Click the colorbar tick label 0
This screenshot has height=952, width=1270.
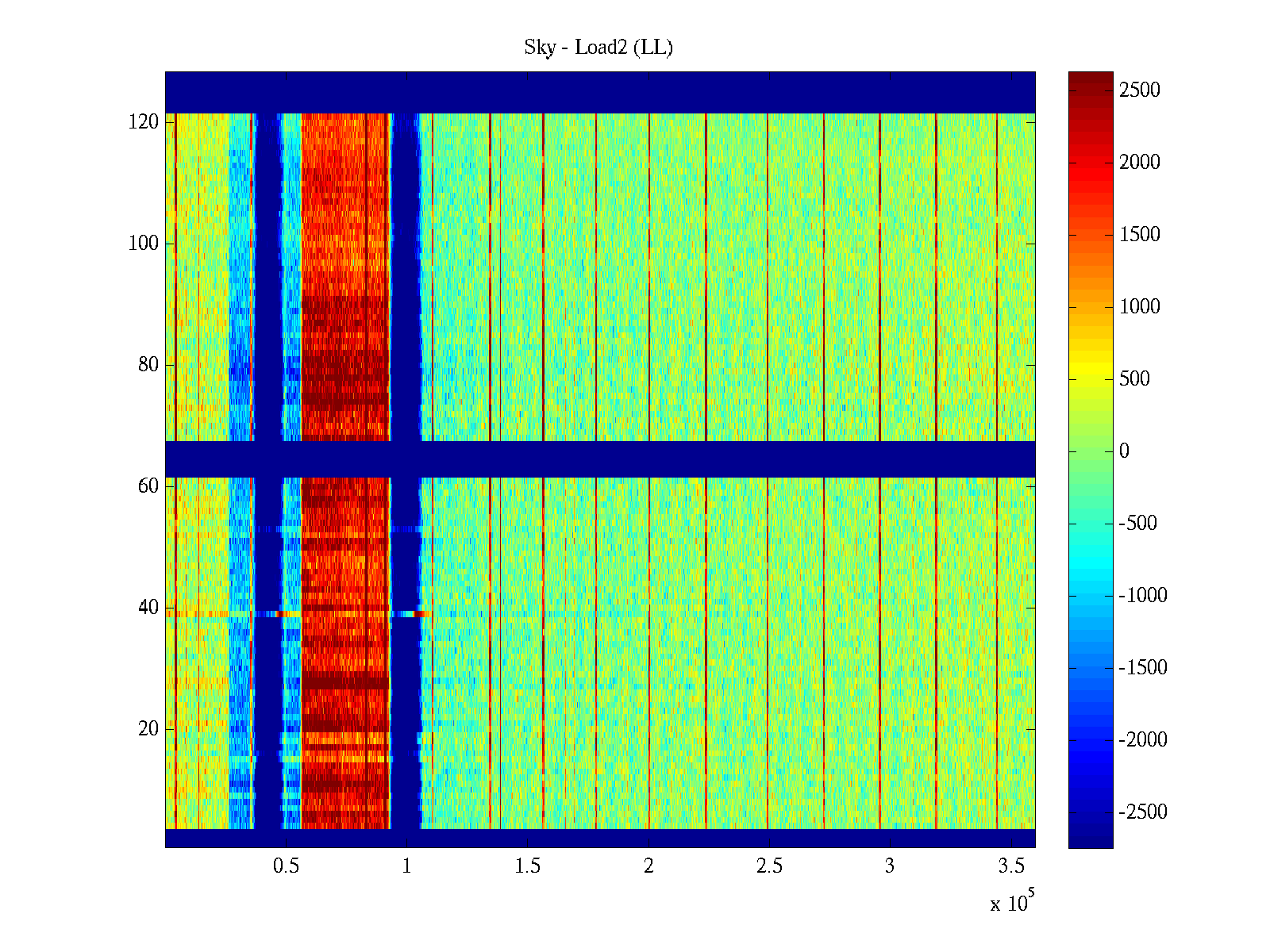(1124, 451)
